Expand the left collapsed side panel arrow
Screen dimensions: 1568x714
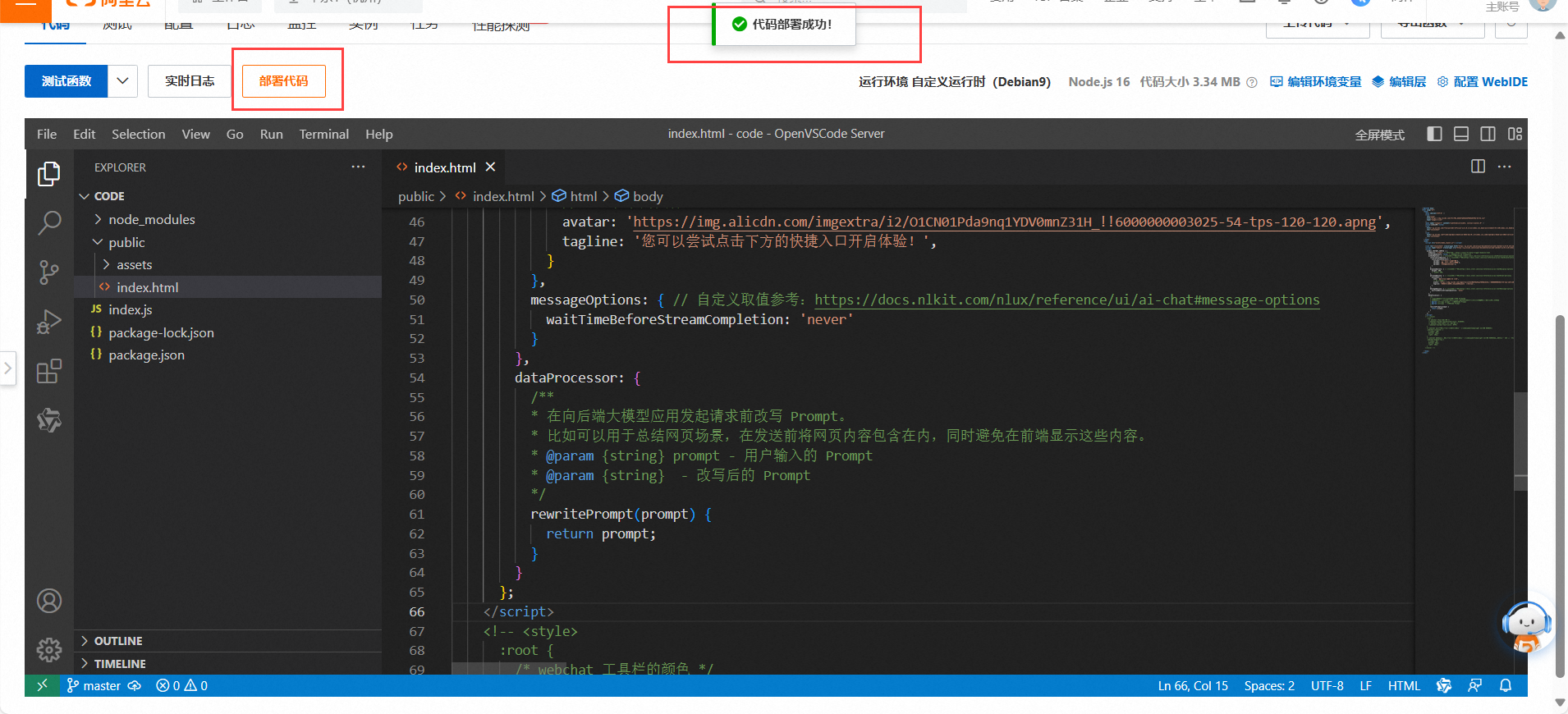[x=7, y=368]
